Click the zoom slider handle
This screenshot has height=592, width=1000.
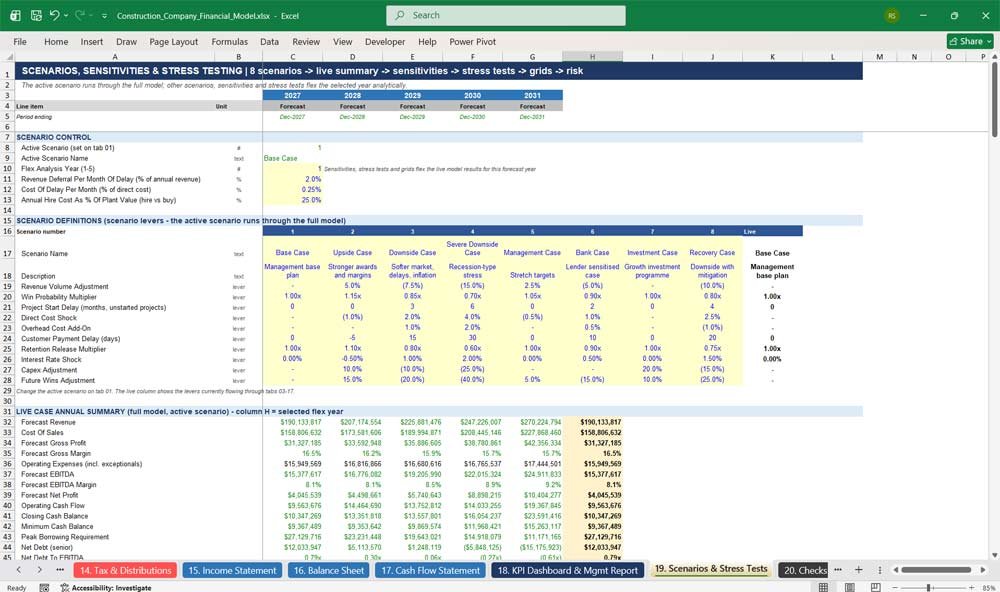[x=929, y=587]
